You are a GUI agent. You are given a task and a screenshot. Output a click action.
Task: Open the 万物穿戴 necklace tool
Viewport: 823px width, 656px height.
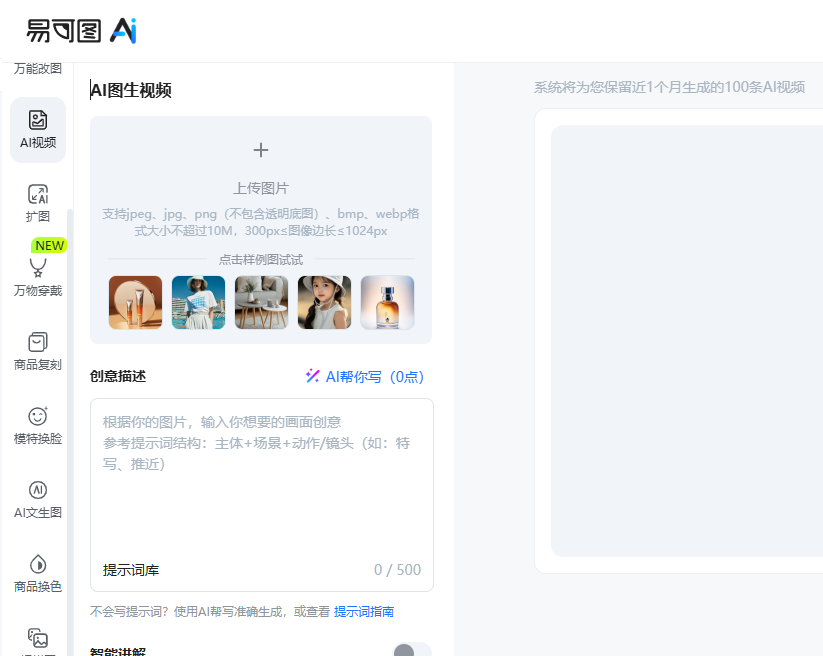pos(38,277)
